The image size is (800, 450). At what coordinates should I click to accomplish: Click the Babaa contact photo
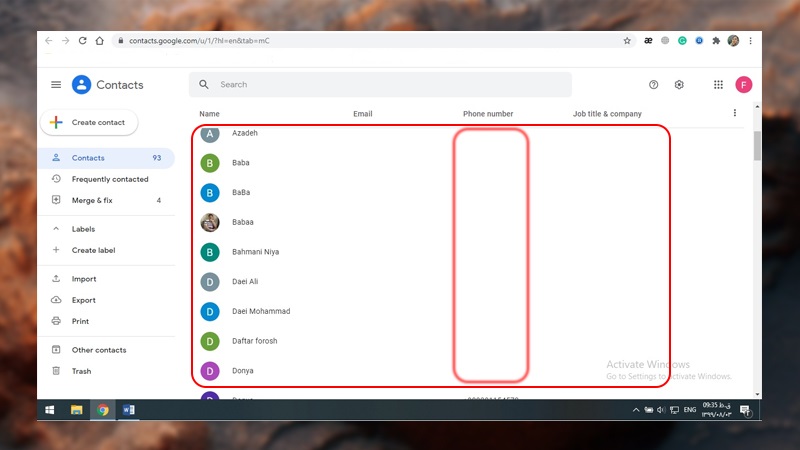210,222
